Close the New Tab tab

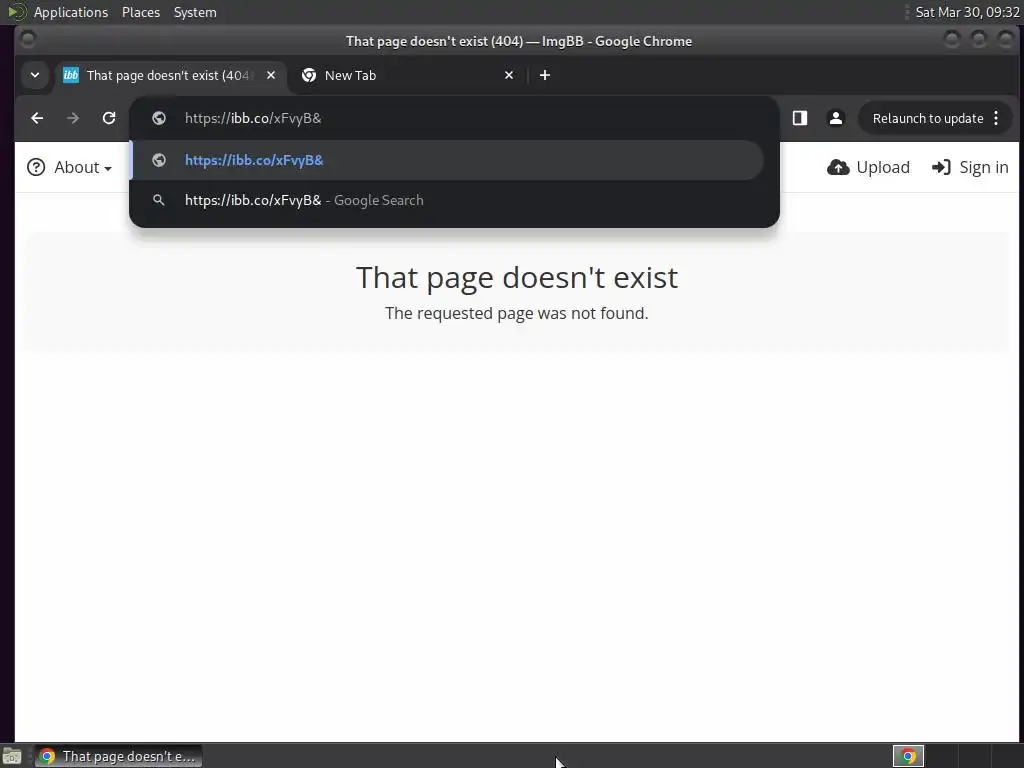point(509,75)
